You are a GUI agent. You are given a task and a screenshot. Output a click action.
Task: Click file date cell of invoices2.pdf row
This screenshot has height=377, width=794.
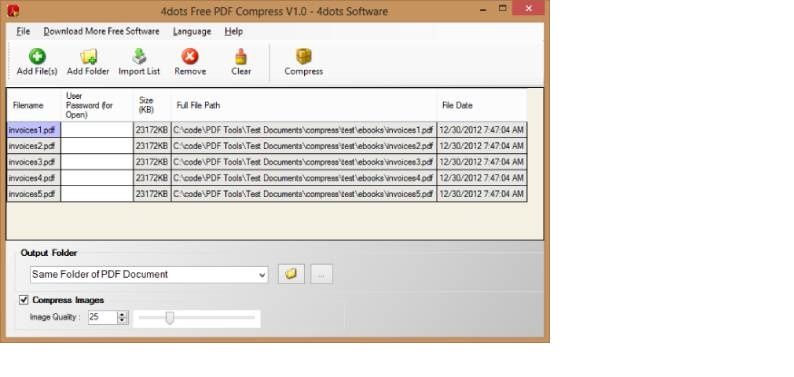pos(482,146)
